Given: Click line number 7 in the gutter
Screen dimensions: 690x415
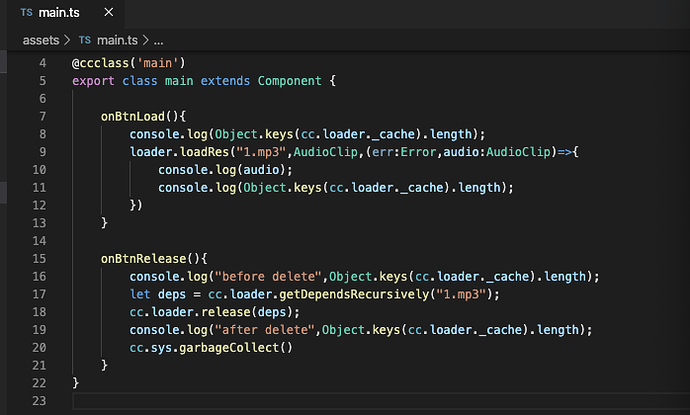Looking at the screenshot, I should 41,116.
